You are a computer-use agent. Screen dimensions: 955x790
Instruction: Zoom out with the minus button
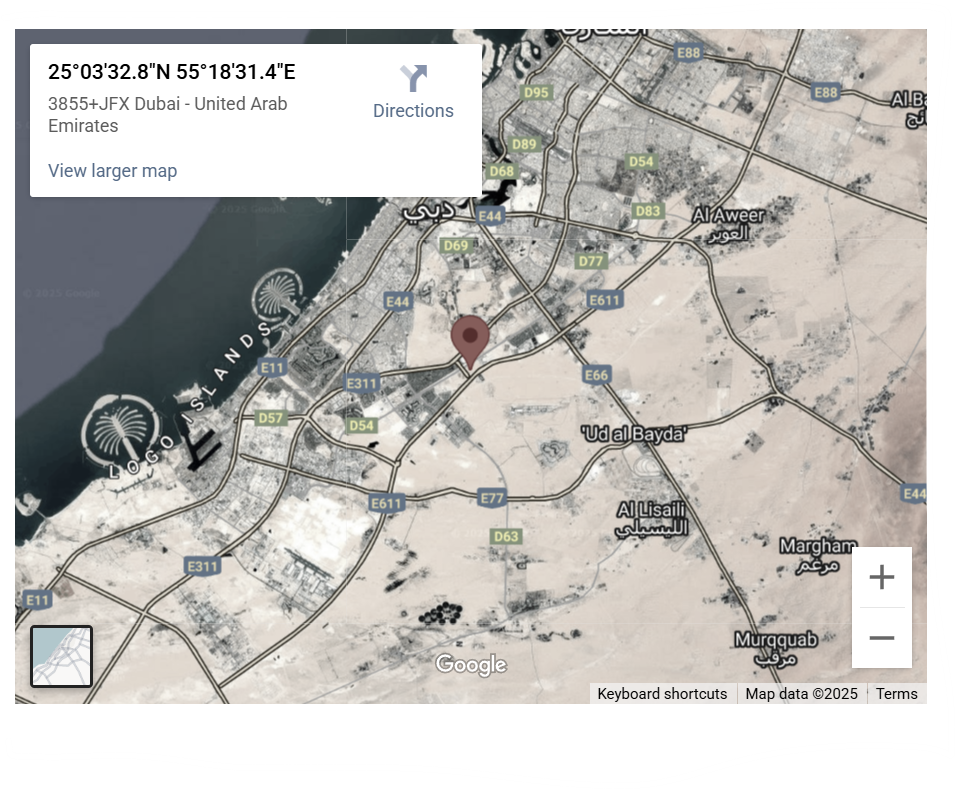click(881, 638)
